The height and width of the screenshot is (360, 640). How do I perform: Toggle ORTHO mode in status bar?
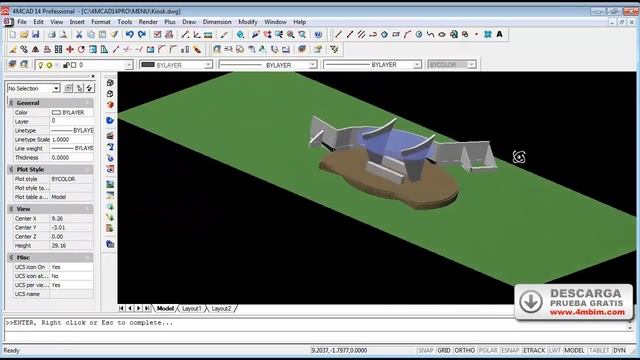pyautogui.click(x=464, y=350)
